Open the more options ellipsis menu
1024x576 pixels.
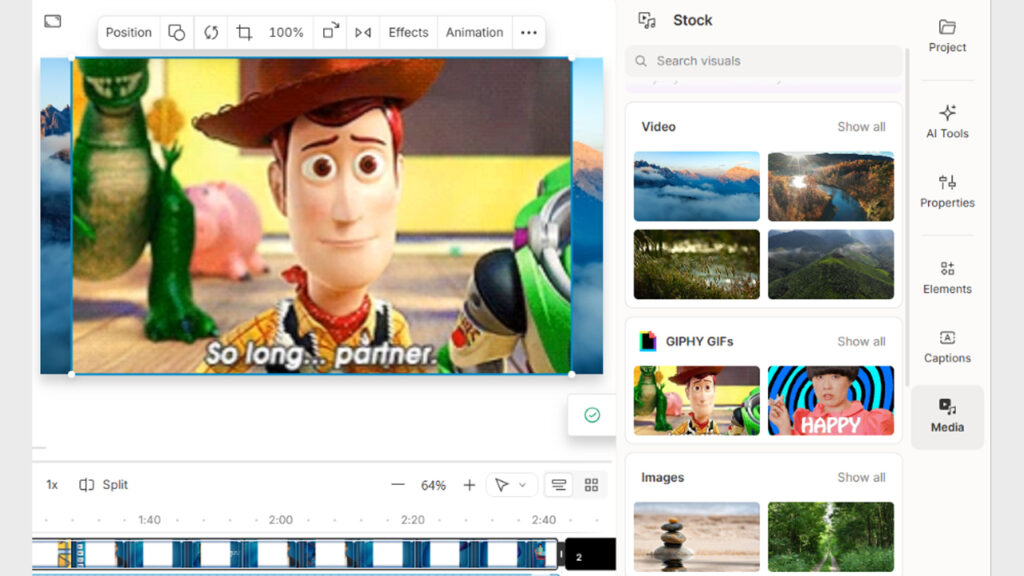pyautogui.click(x=528, y=33)
